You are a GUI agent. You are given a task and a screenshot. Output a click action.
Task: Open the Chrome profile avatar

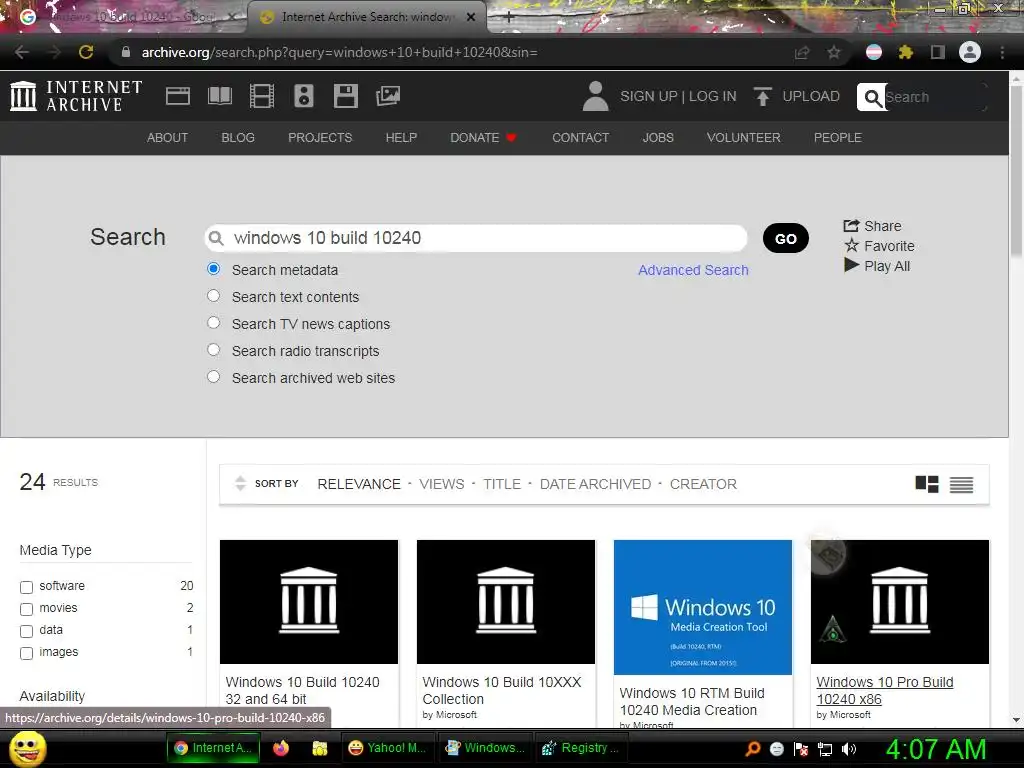coord(970,52)
